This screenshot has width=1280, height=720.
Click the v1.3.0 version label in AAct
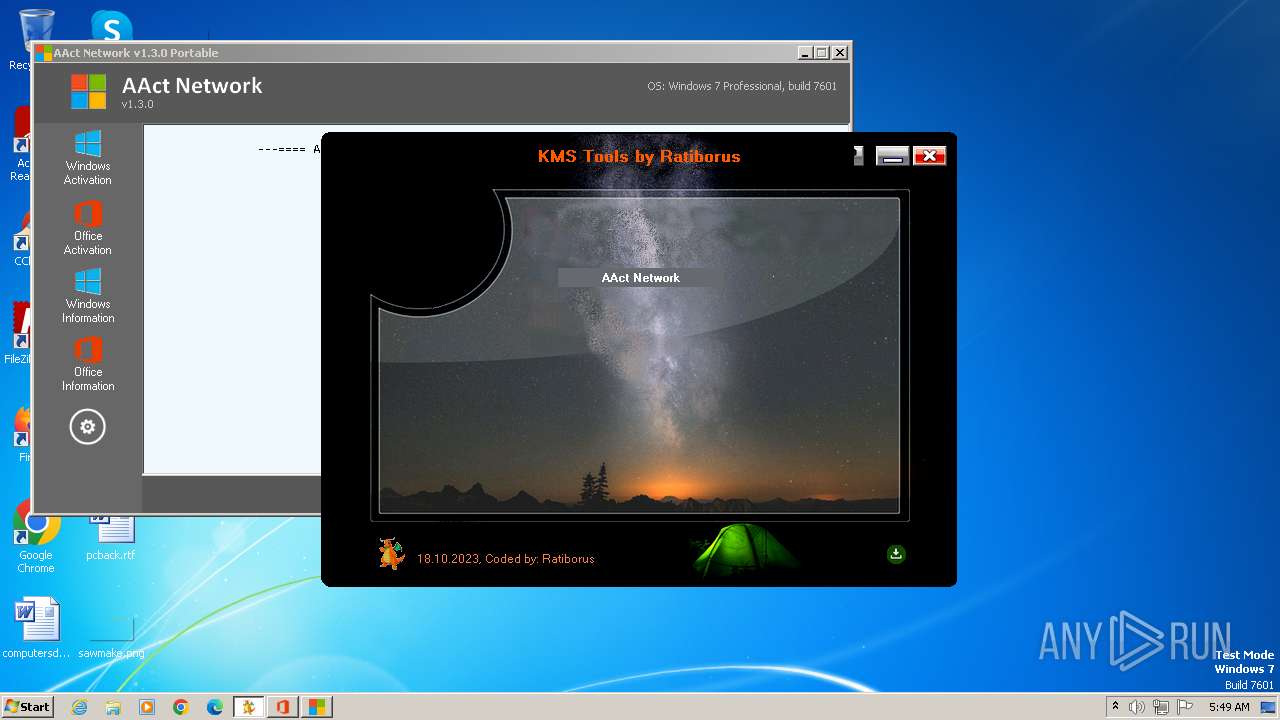pos(138,104)
